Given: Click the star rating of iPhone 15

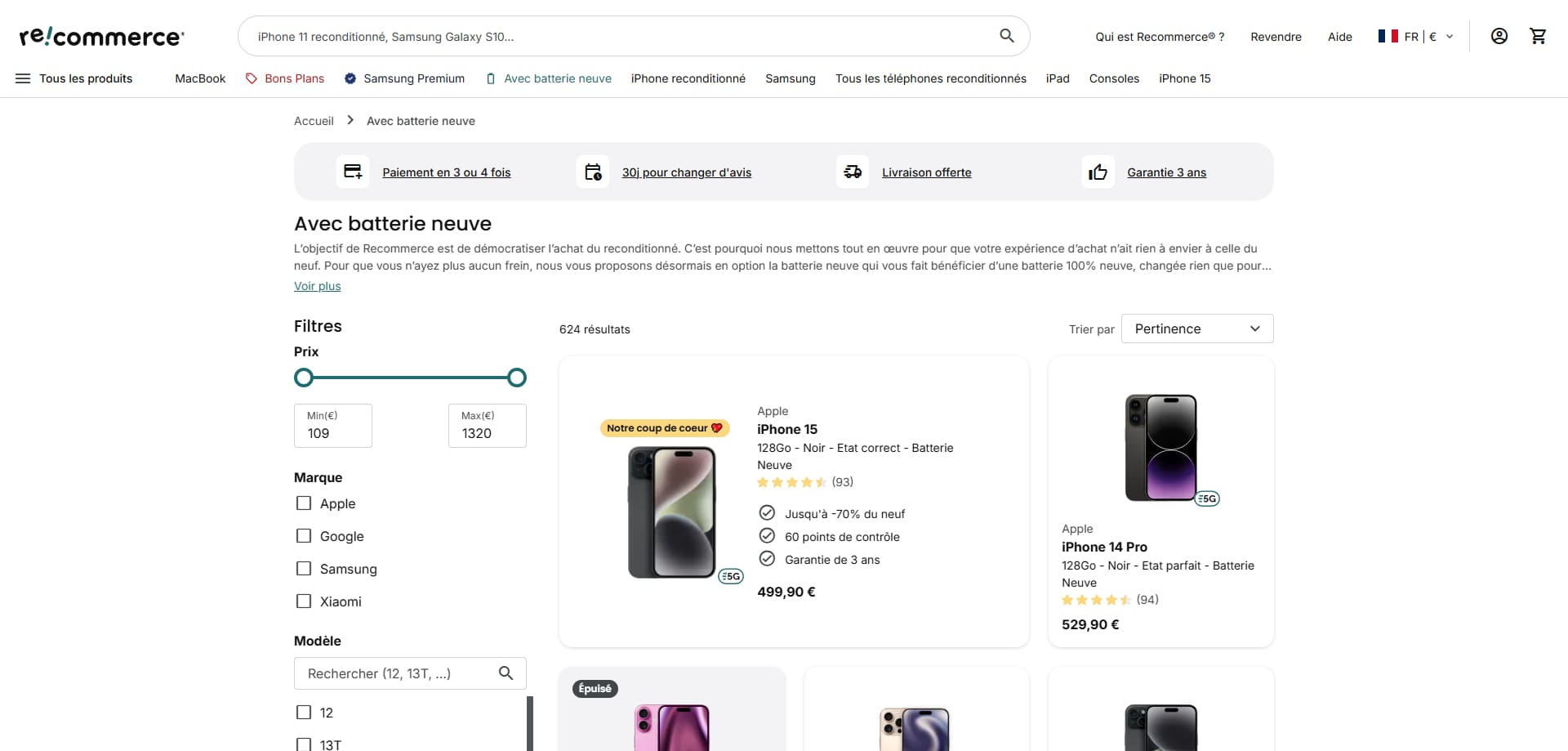Looking at the screenshot, I should (792, 482).
